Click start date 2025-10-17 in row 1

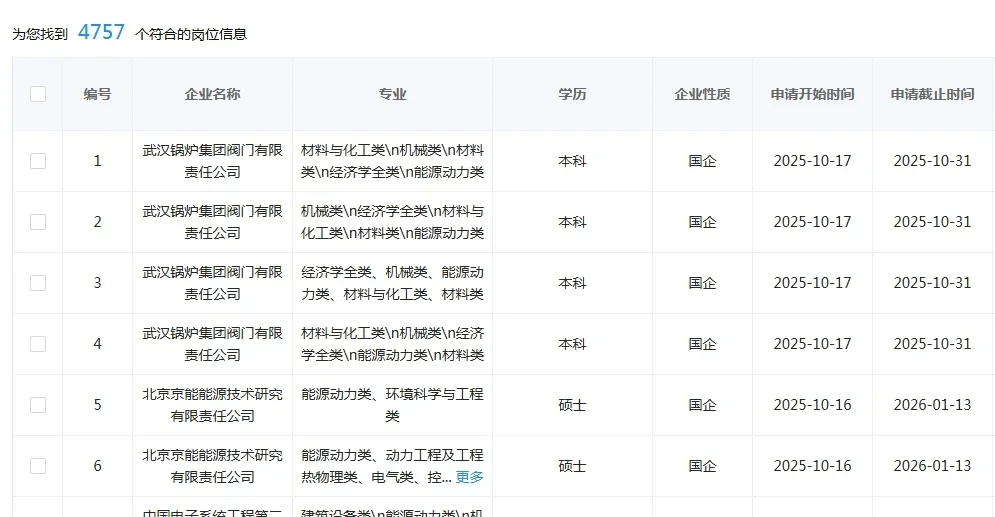pos(812,161)
